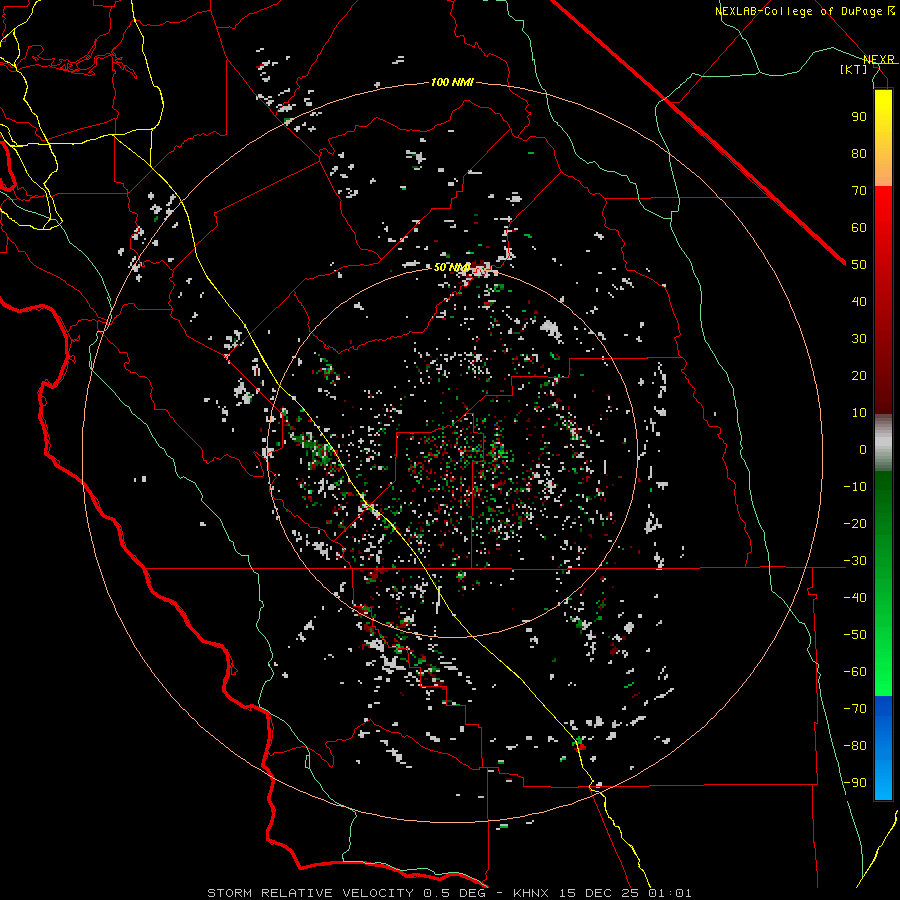
Task: Click the 60 value on the velocity scale
Action: [859, 227]
